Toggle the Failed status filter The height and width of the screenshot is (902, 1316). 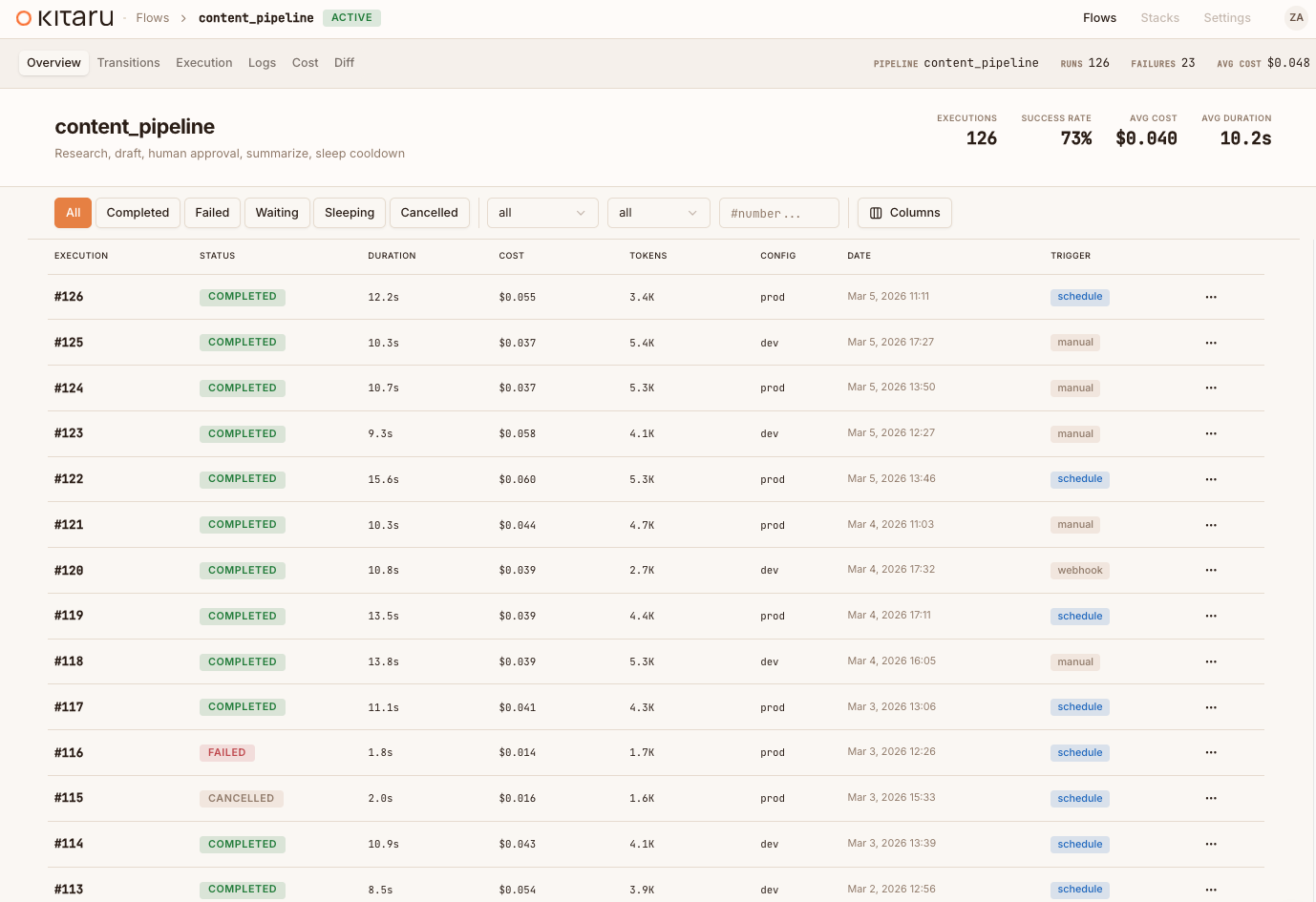(x=212, y=213)
